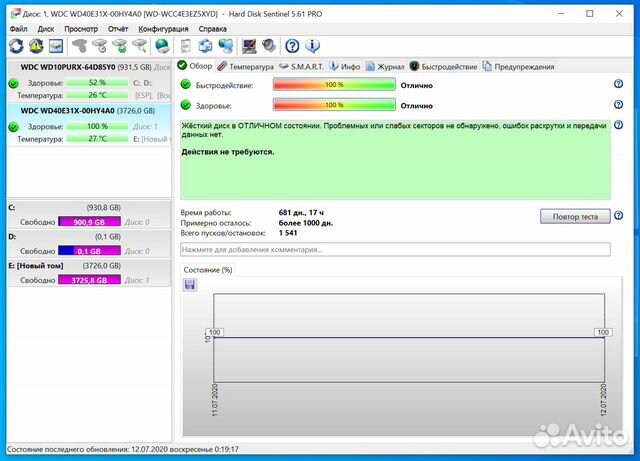
Task: Click the yellow warning triangle toolbar icon
Action: [x=36, y=46]
